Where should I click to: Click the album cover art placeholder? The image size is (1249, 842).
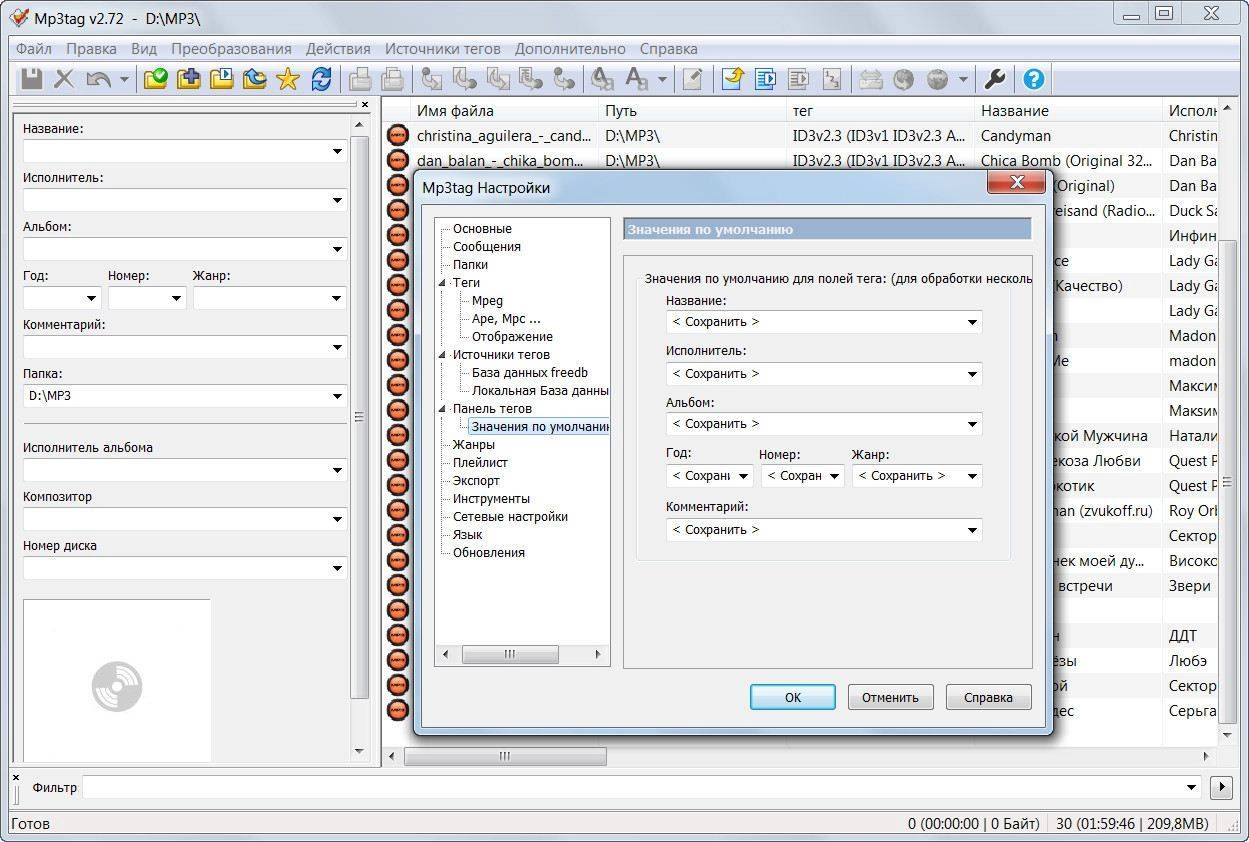pos(117,680)
